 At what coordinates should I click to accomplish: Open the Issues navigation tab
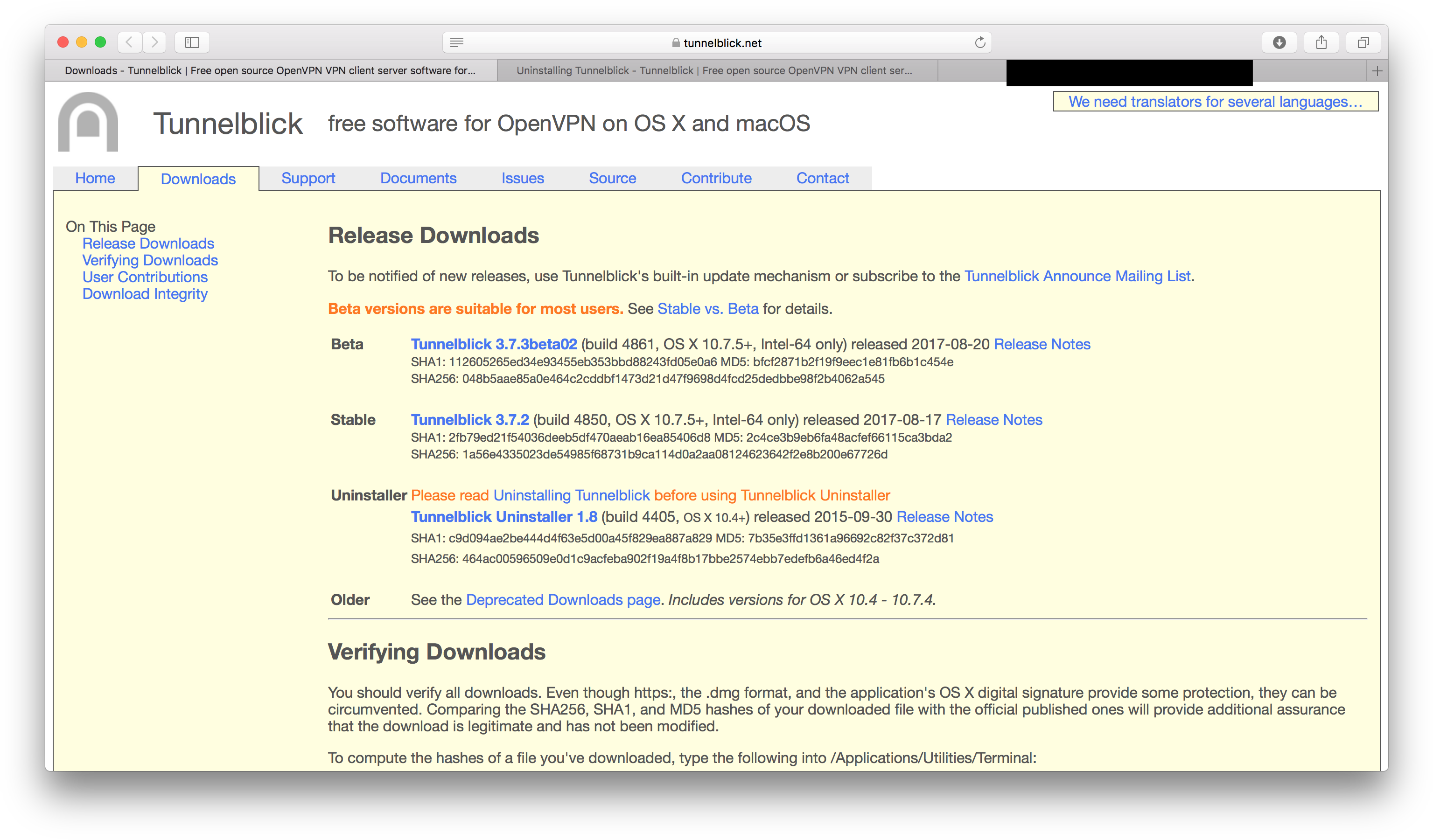coord(523,178)
